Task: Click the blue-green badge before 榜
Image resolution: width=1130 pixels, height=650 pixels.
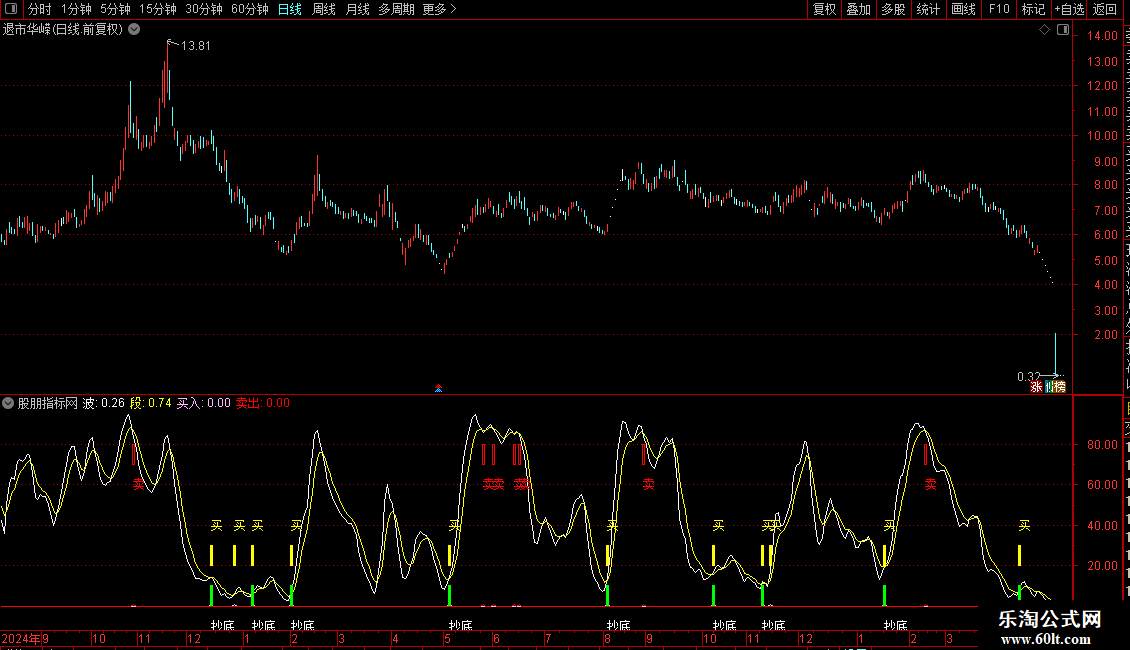Action: 1049,387
